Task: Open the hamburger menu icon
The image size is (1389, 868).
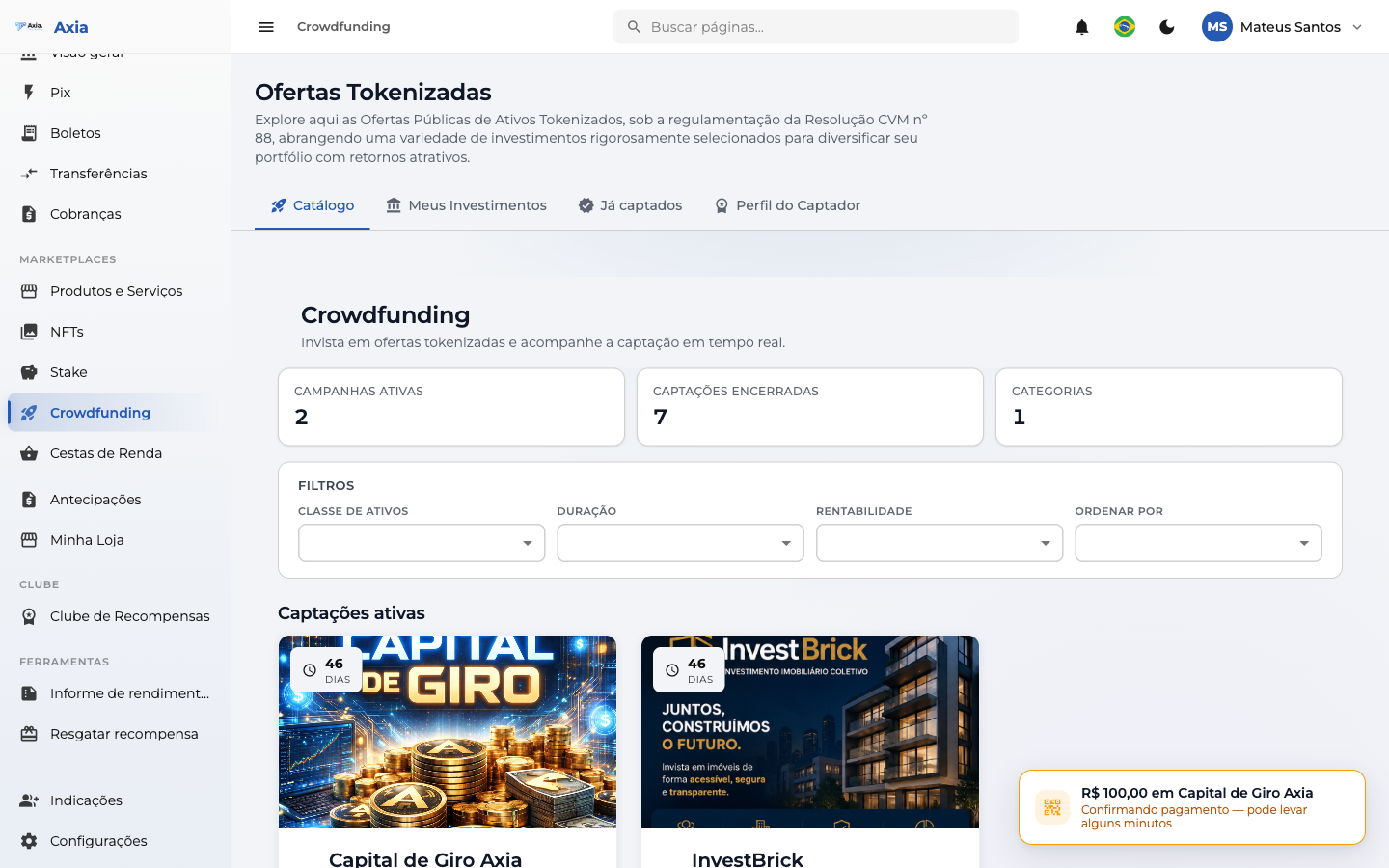Action: tap(266, 27)
